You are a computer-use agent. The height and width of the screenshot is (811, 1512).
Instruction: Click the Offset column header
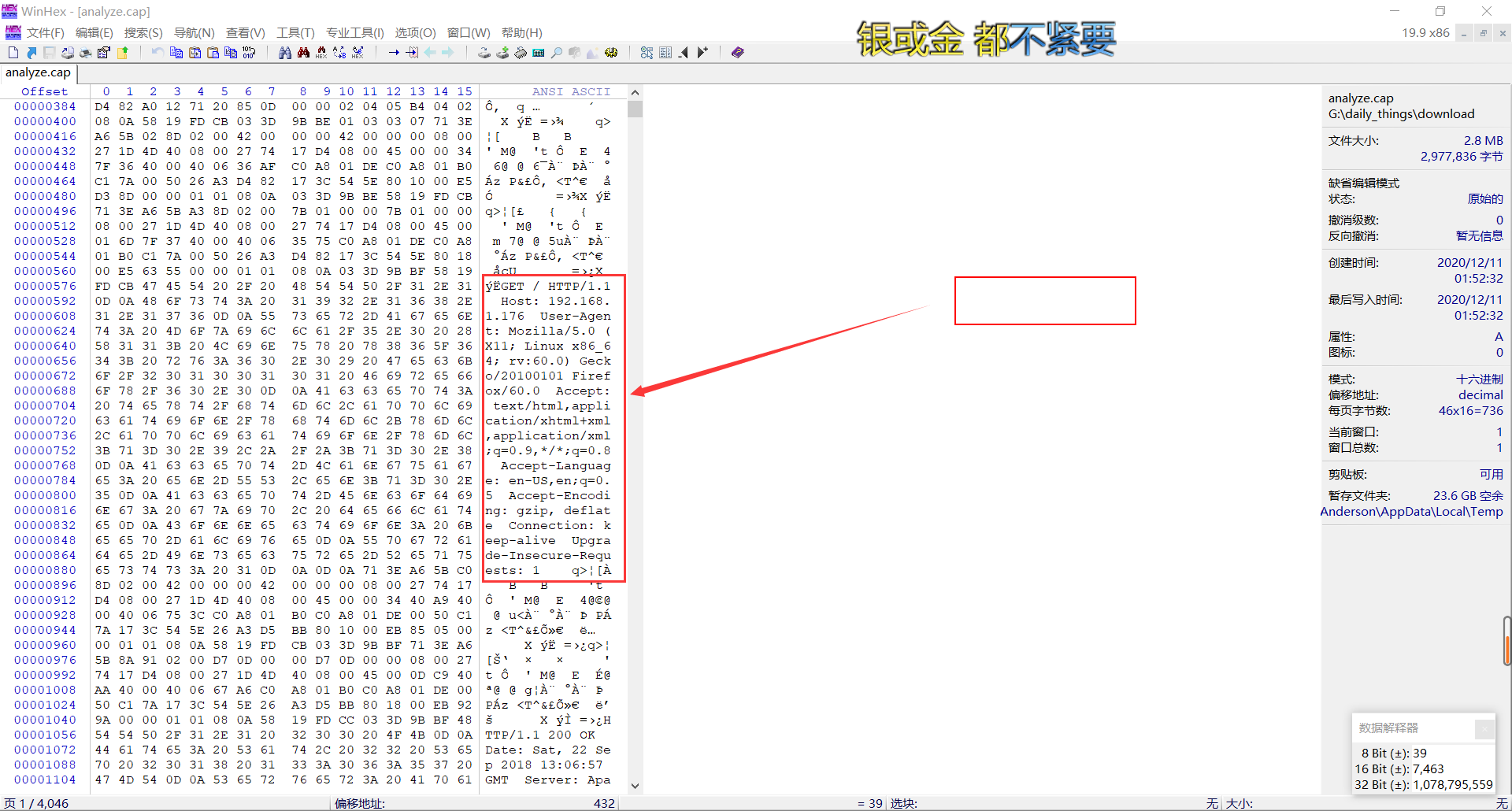coord(44,91)
